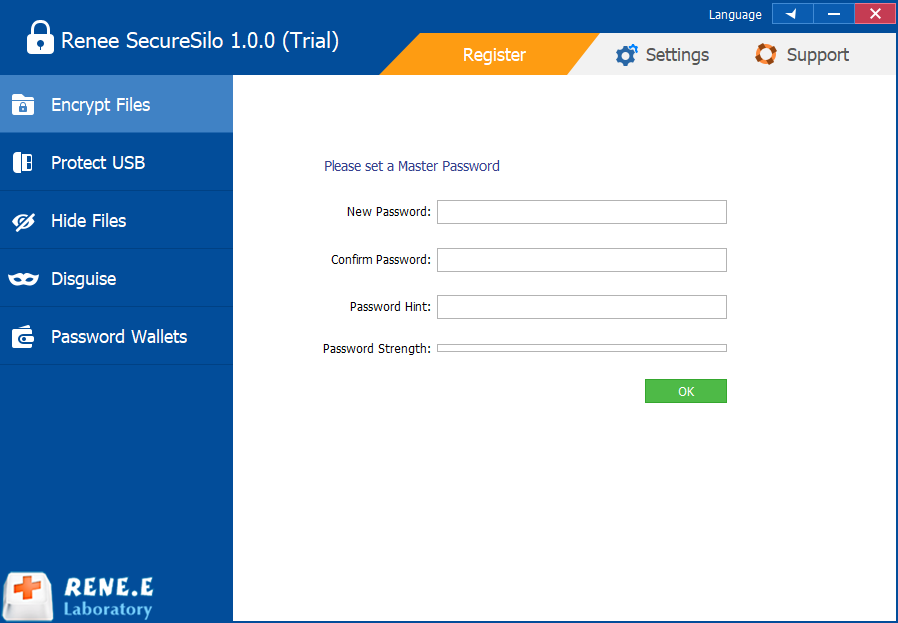Click the Password Wallets wallet icon
The height and width of the screenshot is (623, 898).
point(23,337)
